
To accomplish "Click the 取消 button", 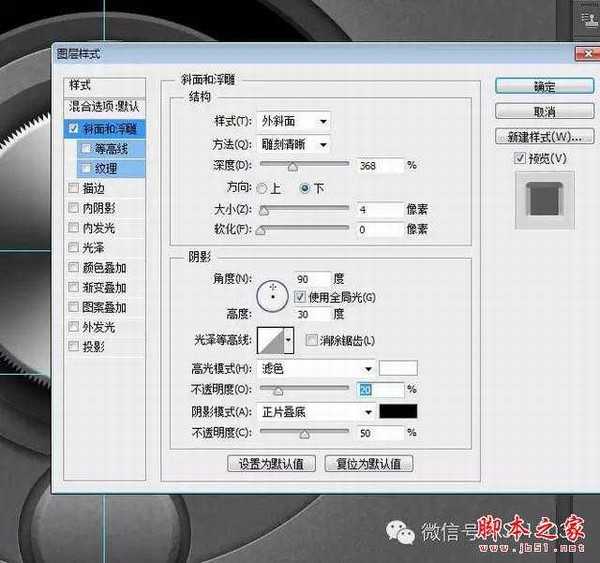I will (x=544, y=112).
